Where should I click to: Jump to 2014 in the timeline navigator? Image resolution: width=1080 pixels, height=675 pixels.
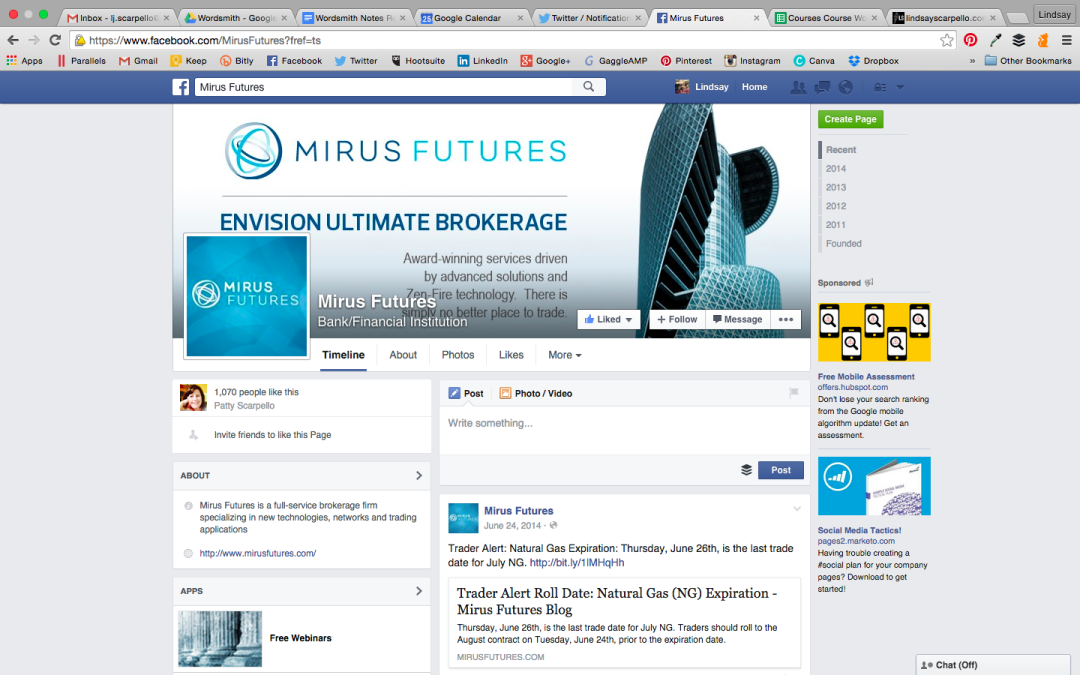point(836,168)
